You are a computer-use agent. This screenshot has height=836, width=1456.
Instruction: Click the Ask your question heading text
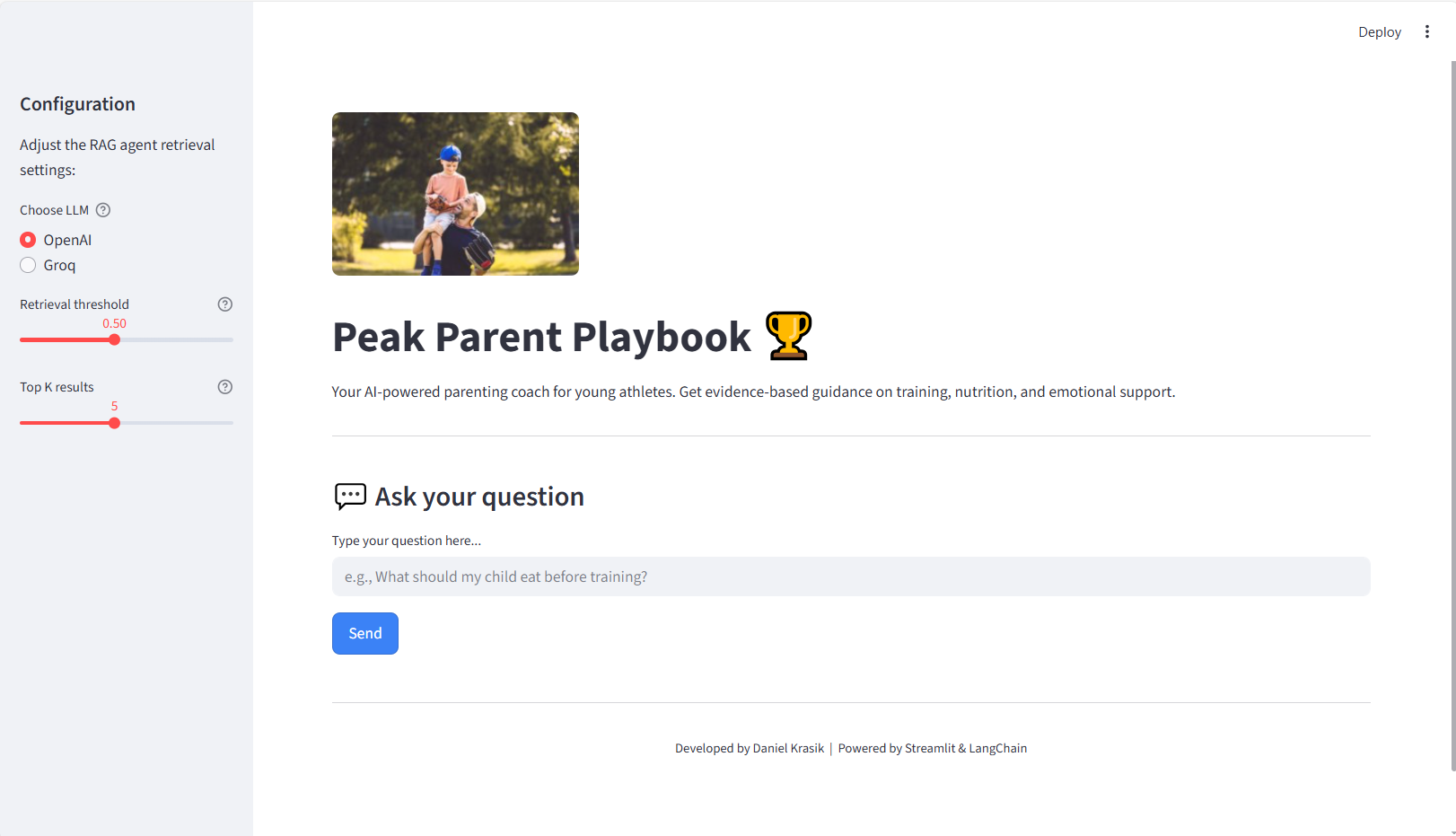[x=479, y=497]
